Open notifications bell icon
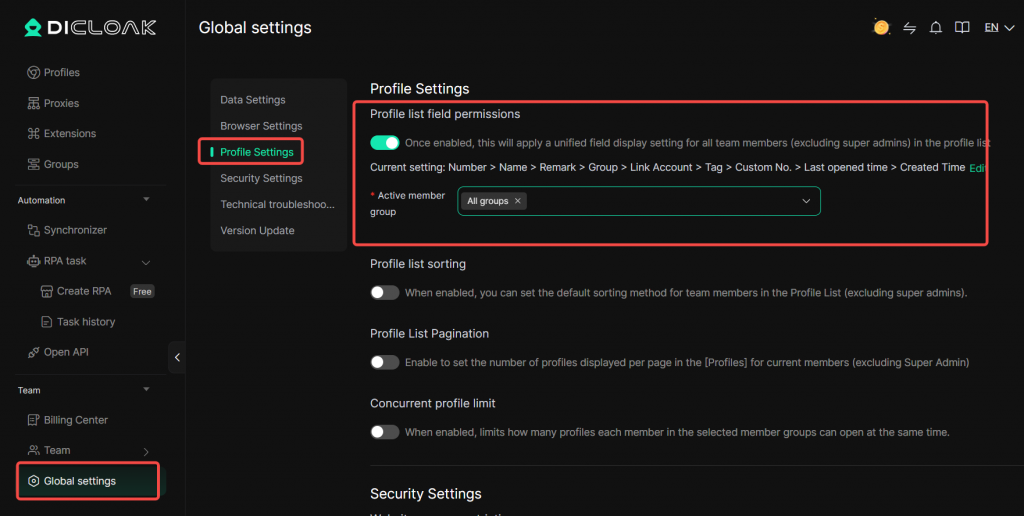Screen dimensions: 1024x516 pos(936,27)
